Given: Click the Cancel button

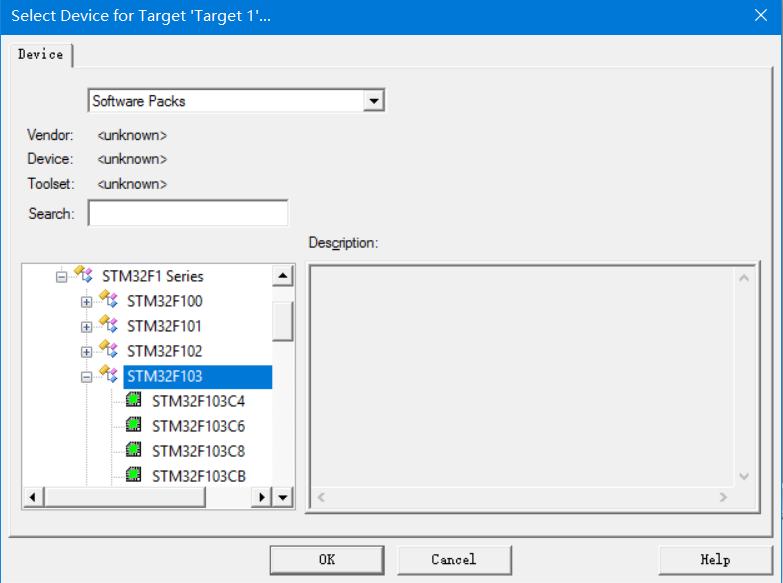Looking at the screenshot, I should [454, 560].
